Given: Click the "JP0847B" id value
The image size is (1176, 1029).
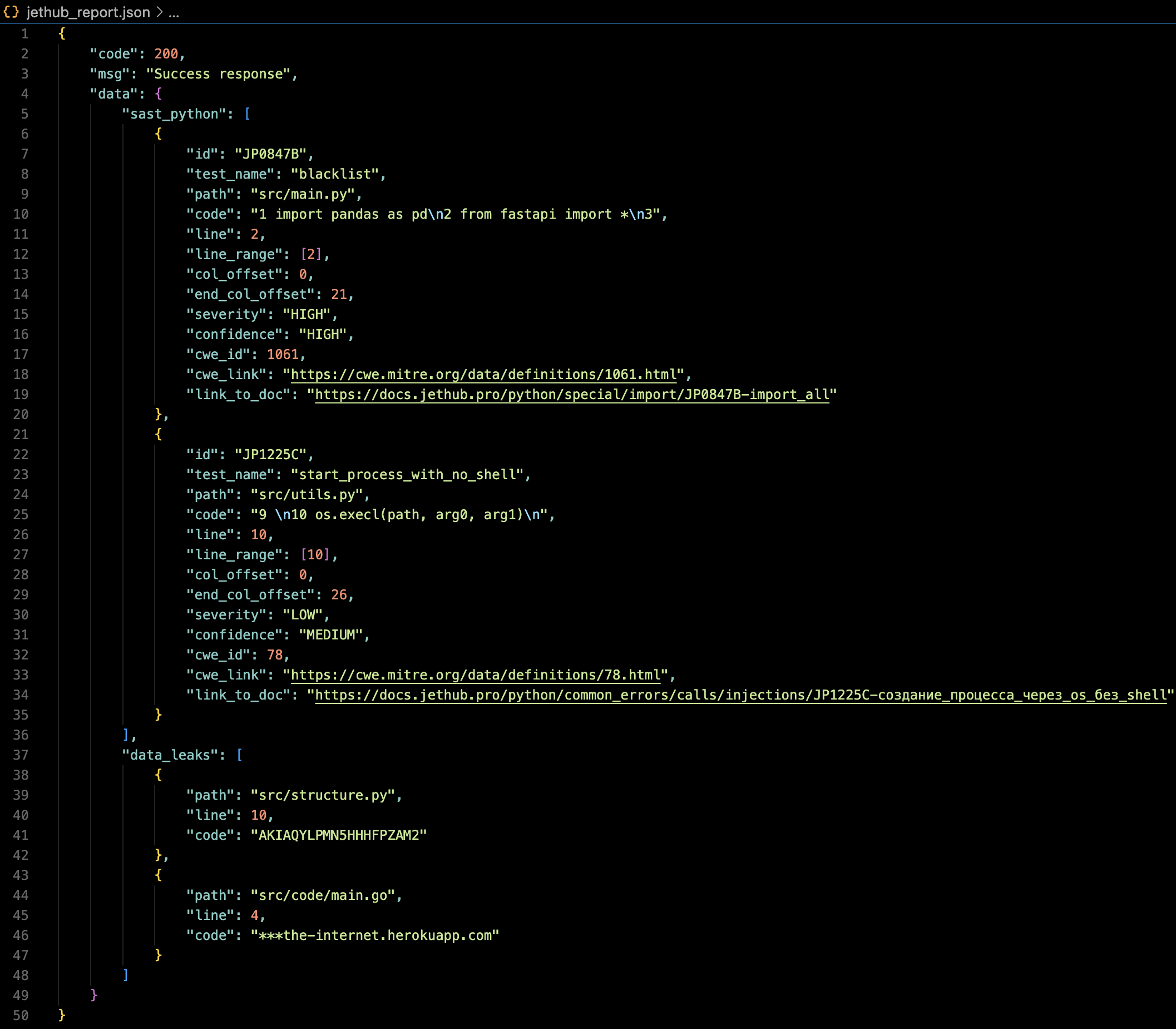Looking at the screenshot, I should coord(270,154).
